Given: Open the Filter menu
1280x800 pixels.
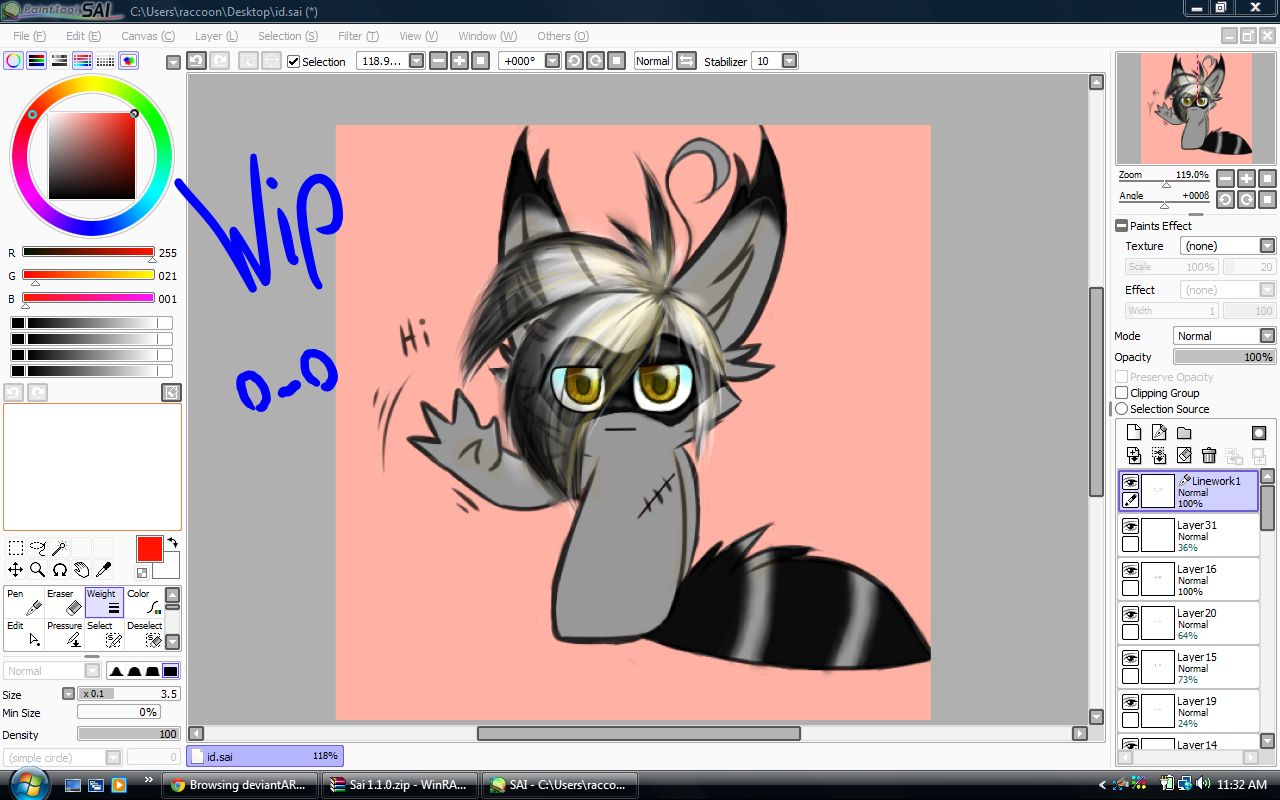Looking at the screenshot, I should [358, 36].
